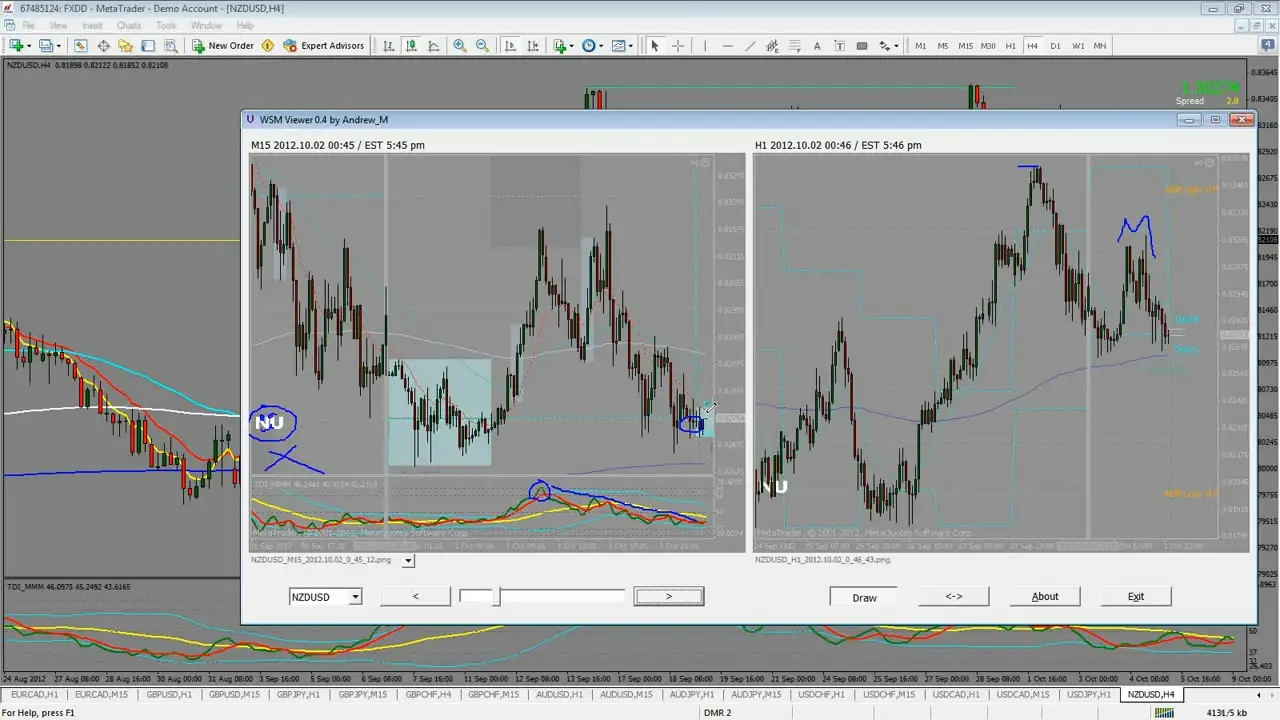Toggle the Terminal window icon
Image resolution: width=1280 pixels, height=720 pixels.
pyautogui.click(x=148, y=46)
